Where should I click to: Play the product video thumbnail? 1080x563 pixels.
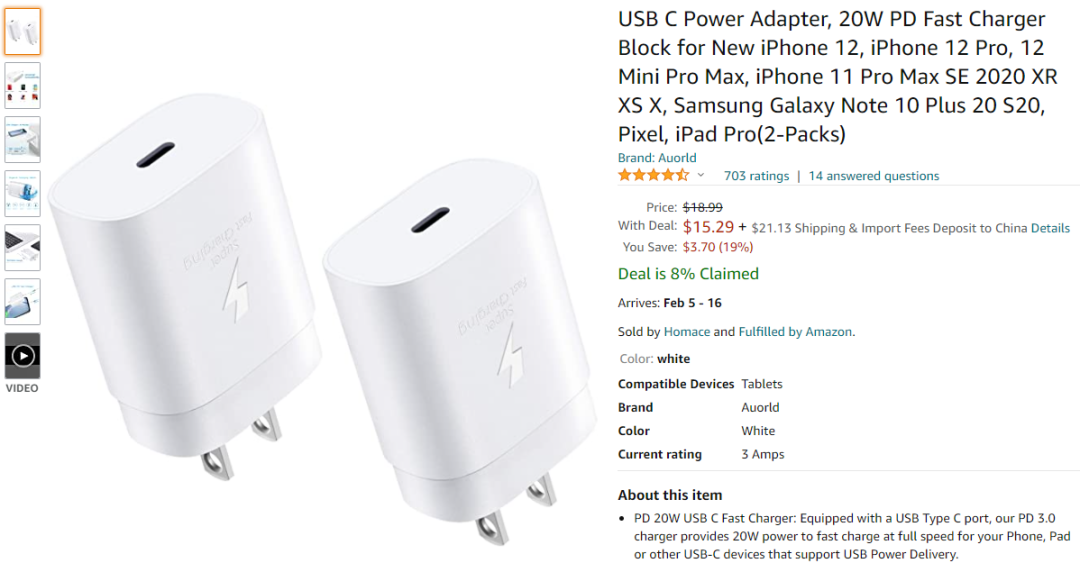[x=23, y=356]
